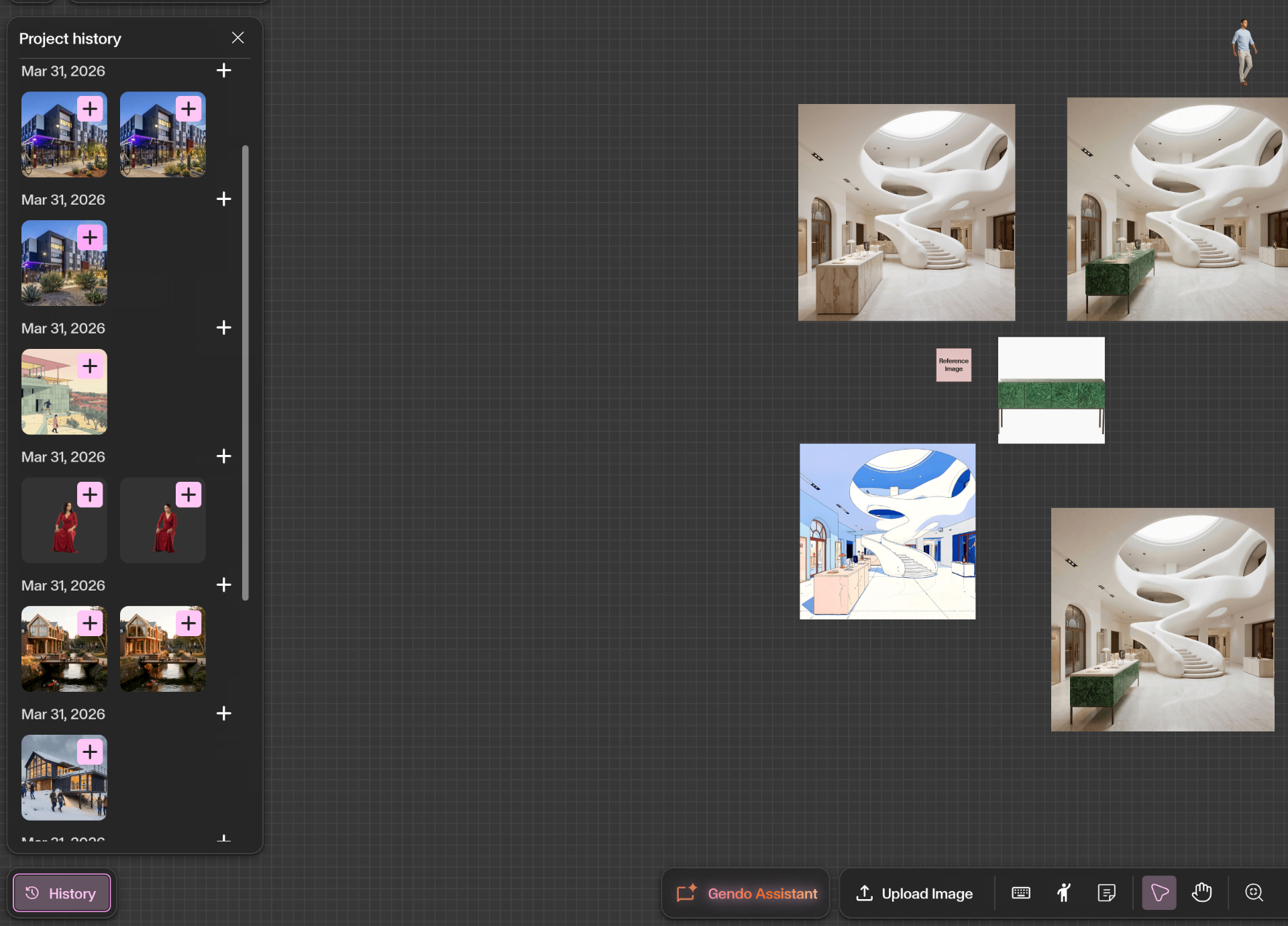Open the Gendo Assistant chat
The image size is (1288, 926).
[x=746, y=893]
